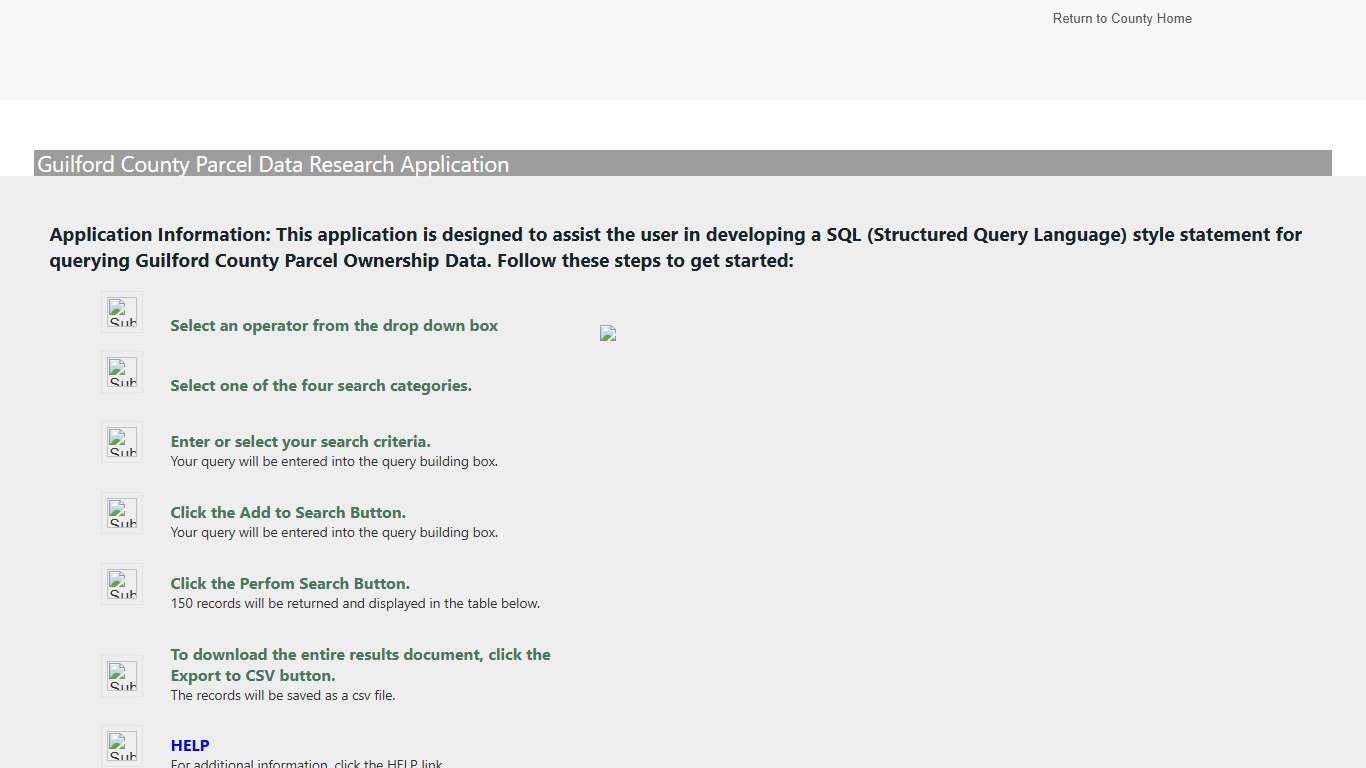1366x768 pixels.
Task: Click the 'Application Information' intro paragraph
Action: coord(676,248)
